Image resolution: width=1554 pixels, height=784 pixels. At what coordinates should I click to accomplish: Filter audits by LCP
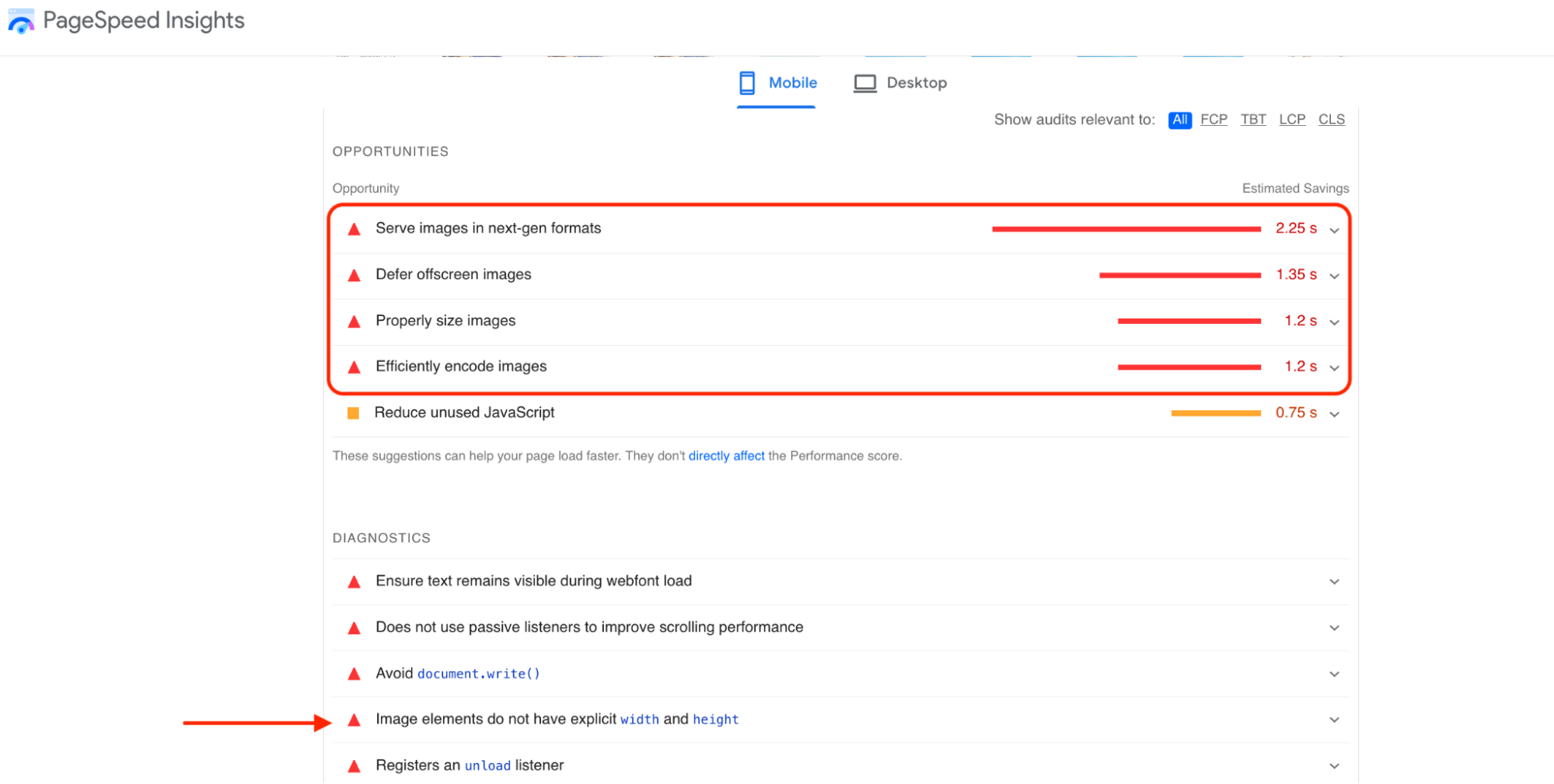pyautogui.click(x=1292, y=120)
